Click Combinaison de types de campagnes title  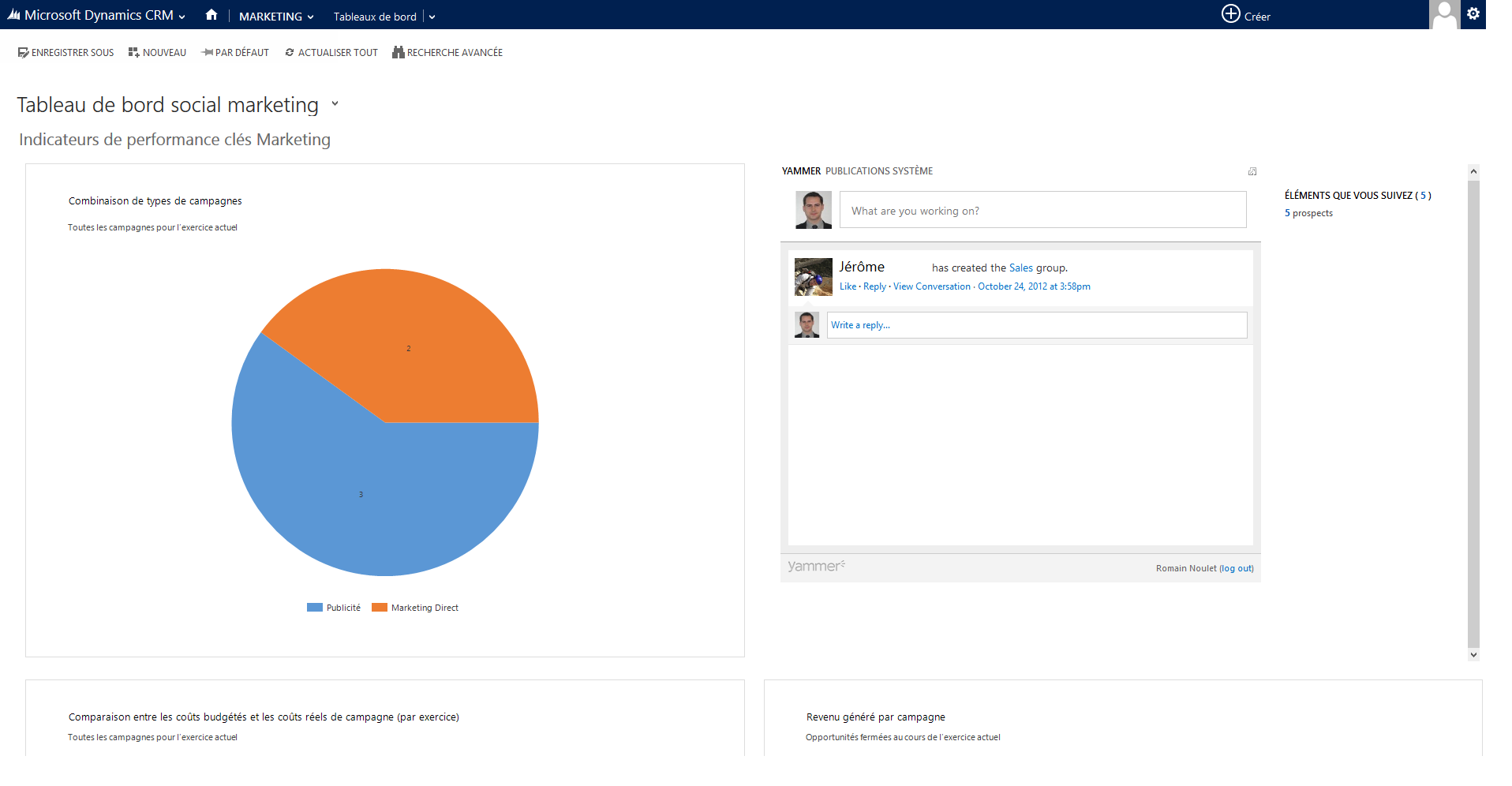click(155, 200)
